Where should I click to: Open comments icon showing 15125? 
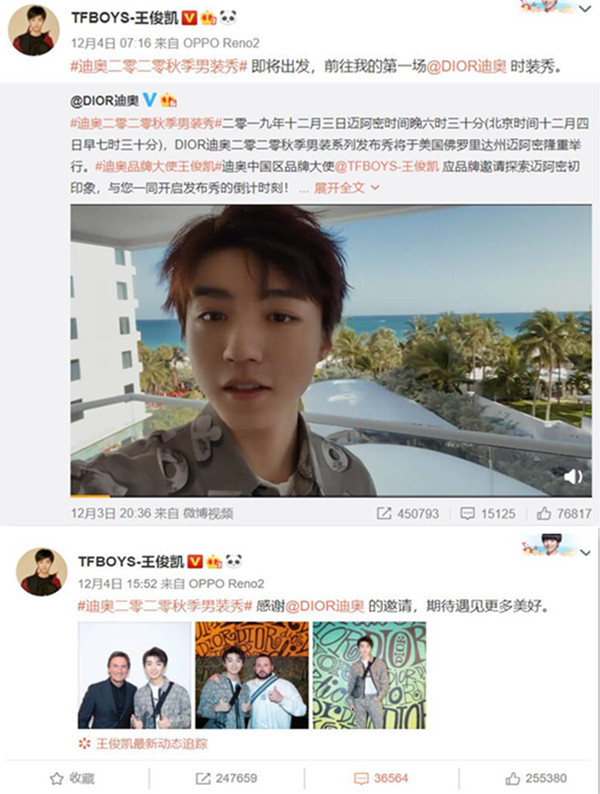[487, 513]
